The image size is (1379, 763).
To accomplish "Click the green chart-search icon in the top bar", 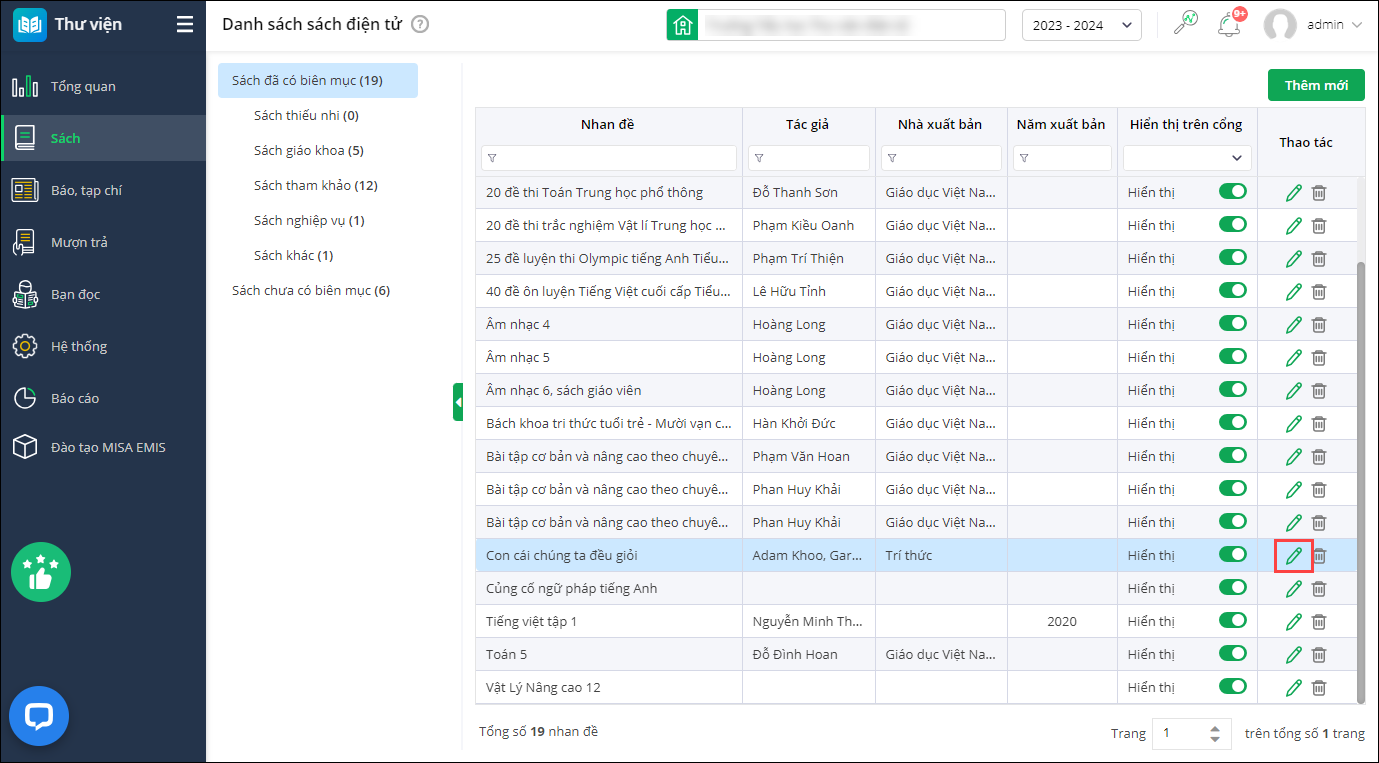I will pyautogui.click(x=1186, y=24).
